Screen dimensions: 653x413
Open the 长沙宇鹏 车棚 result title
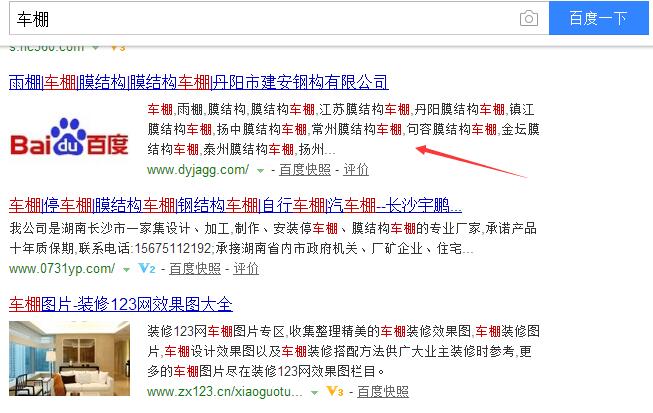235,206
